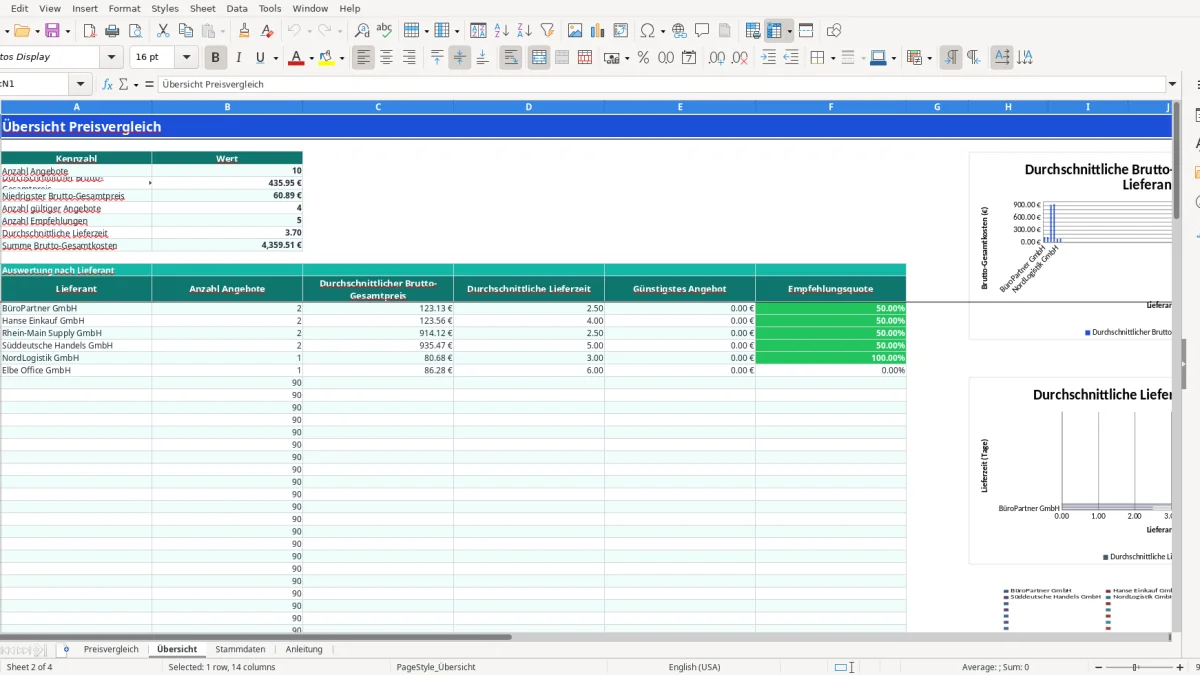This screenshot has height=675, width=1200.
Task: Export directly as PDF
Action: click(x=90, y=31)
